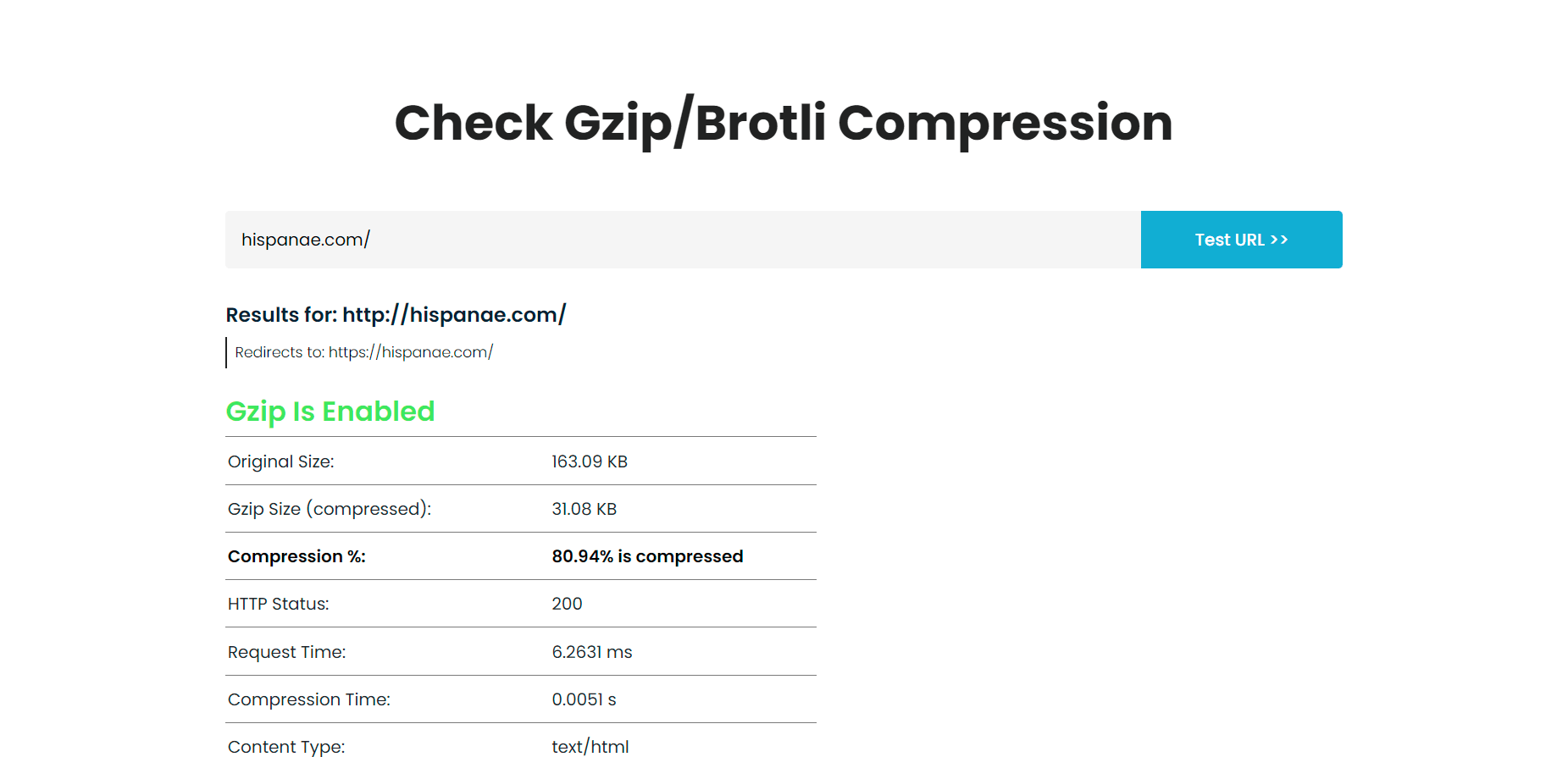1568x757 pixels.
Task: Click the 200 status code value
Action: (567, 604)
